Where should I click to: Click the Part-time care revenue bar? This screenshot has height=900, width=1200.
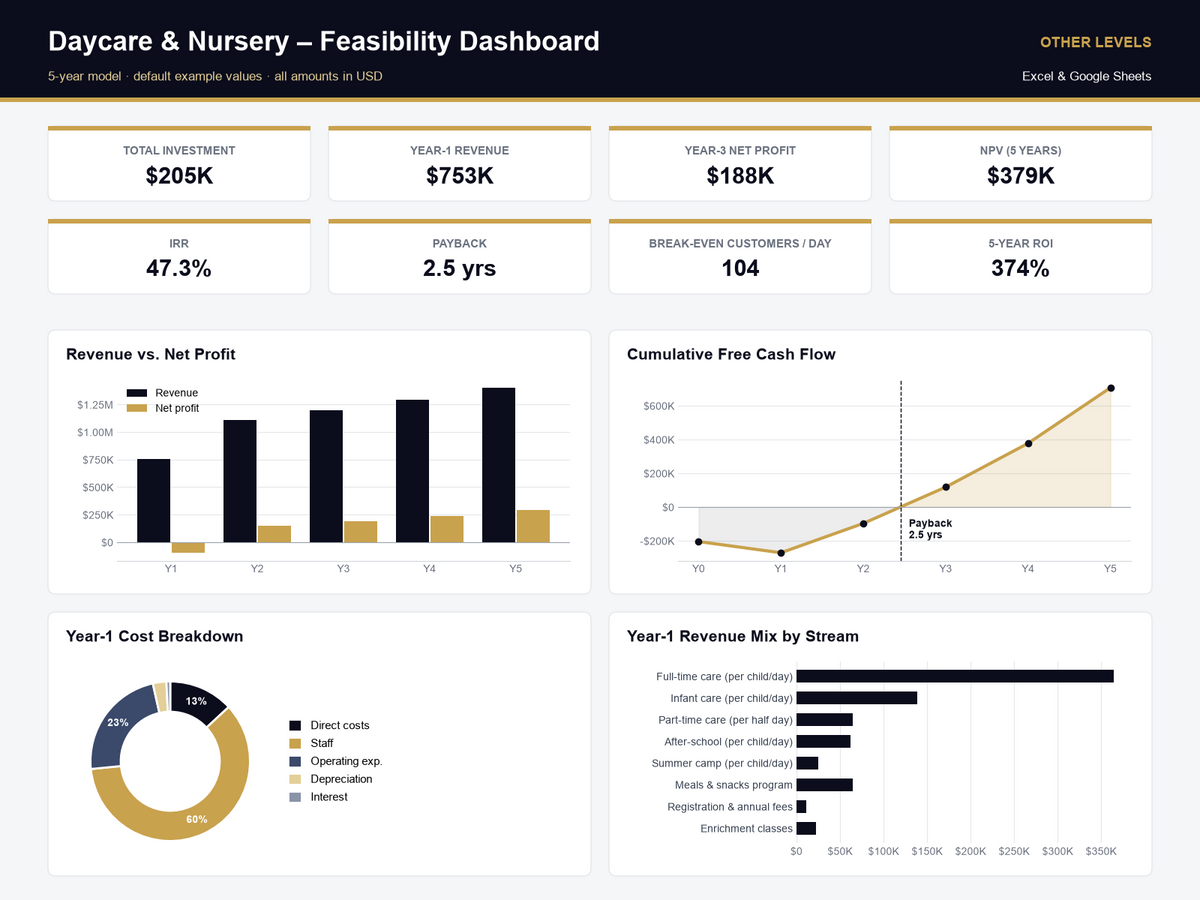824,720
